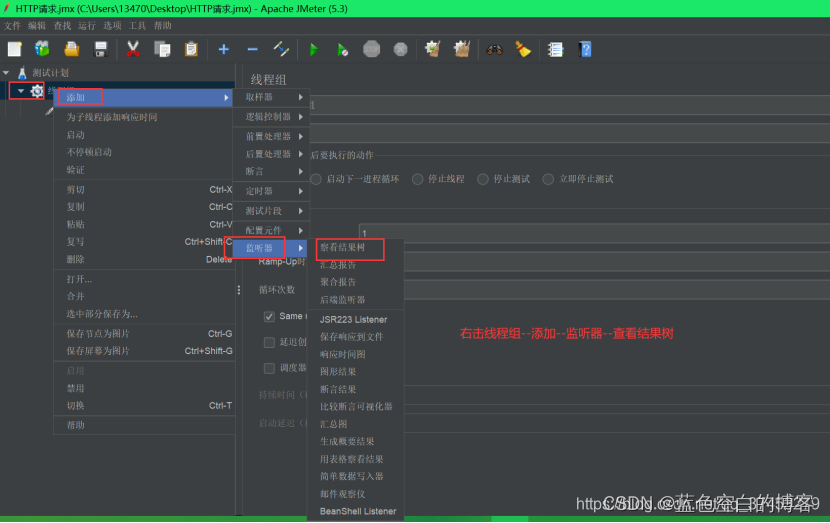830x523 pixels.
Task: Click the Collapse all minus icon
Action: pos(252,49)
